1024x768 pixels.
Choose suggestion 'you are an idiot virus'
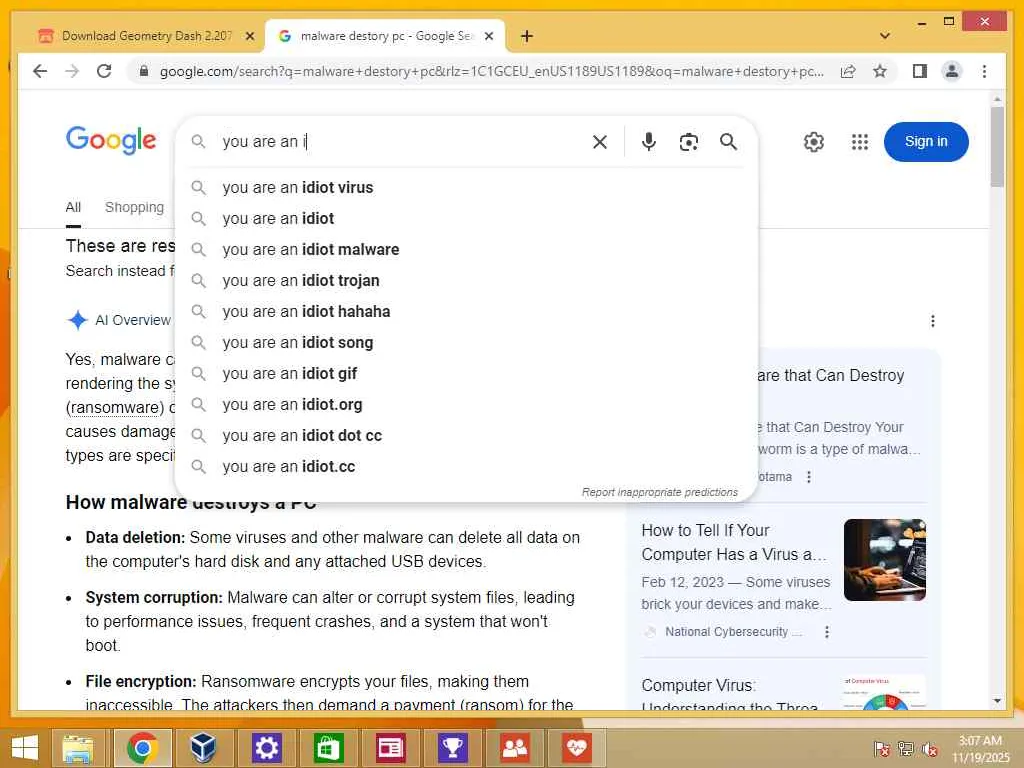(x=466, y=187)
